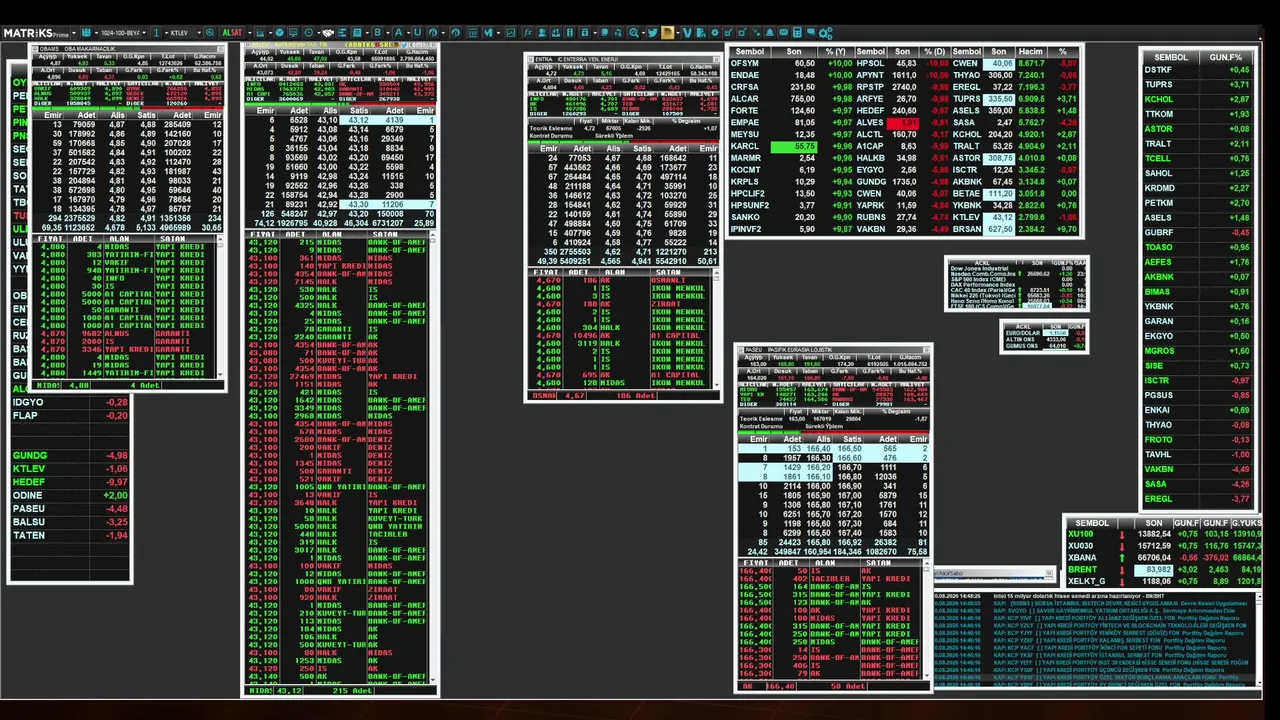Click the OBAMS depth window title bar
Screen dimensions: 1280x720
127,48
